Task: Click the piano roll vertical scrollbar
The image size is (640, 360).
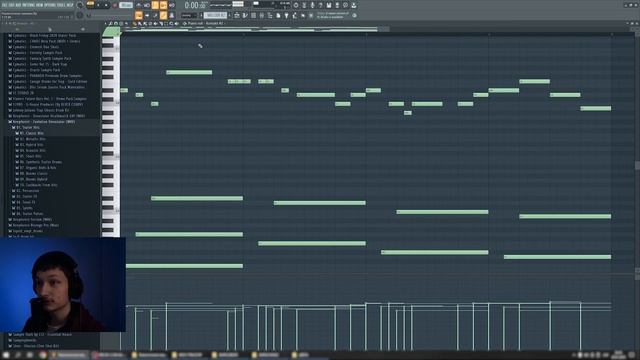Action: [x=637, y=165]
